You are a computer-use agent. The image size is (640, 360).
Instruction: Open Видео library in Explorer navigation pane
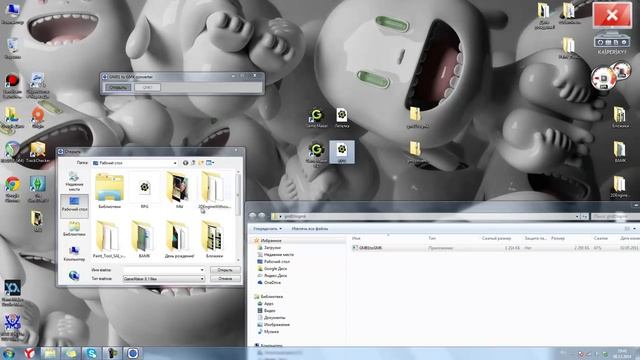269,311
